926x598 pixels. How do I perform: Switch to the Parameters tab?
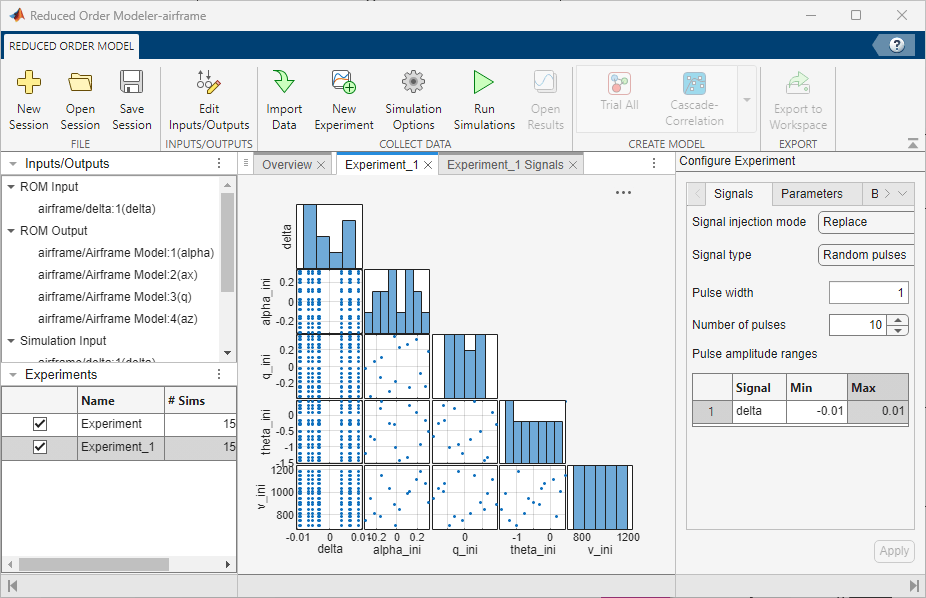coord(811,193)
